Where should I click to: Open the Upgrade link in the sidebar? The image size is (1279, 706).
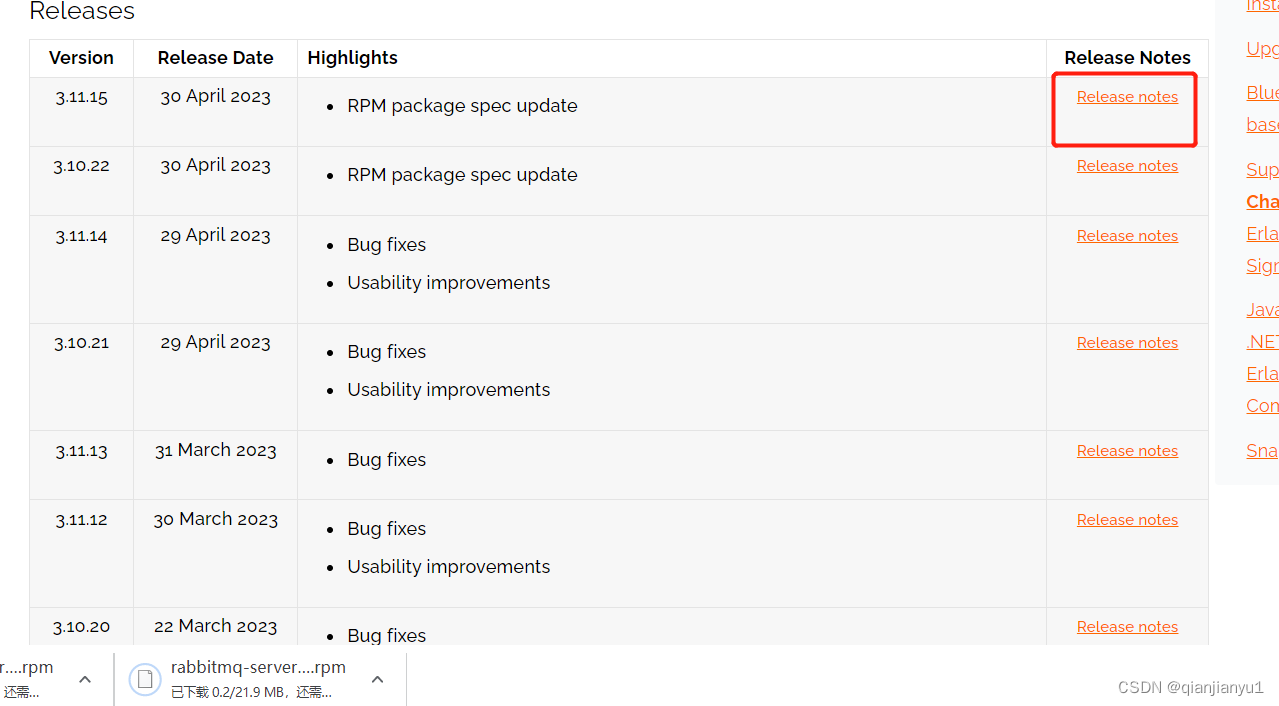pos(1262,48)
